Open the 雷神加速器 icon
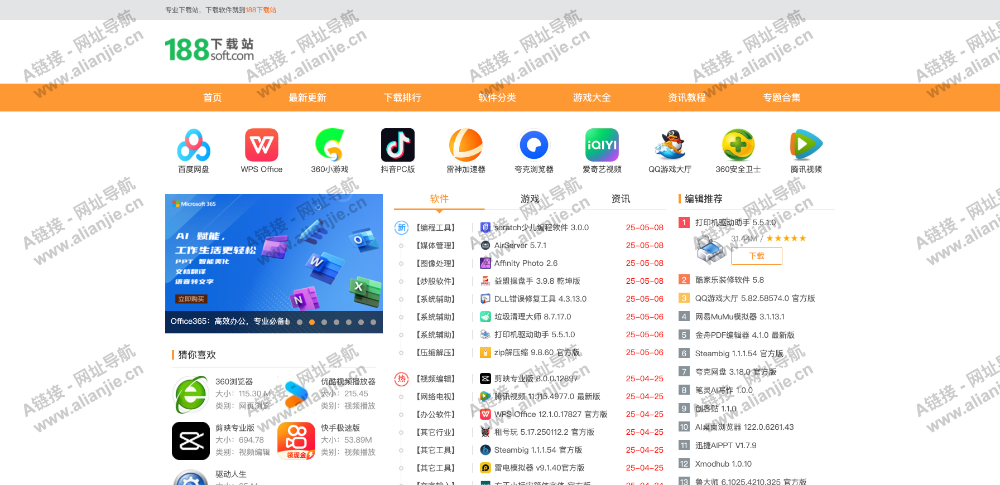The width and height of the screenshot is (1000, 485). coord(466,145)
